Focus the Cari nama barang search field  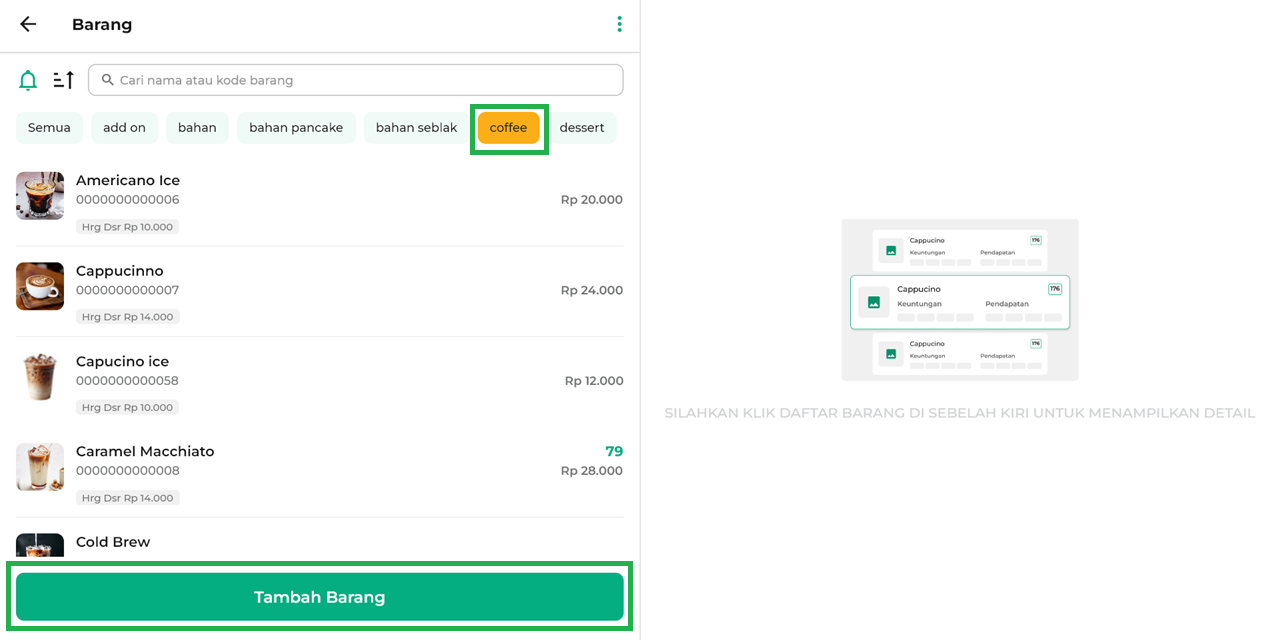pos(360,80)
